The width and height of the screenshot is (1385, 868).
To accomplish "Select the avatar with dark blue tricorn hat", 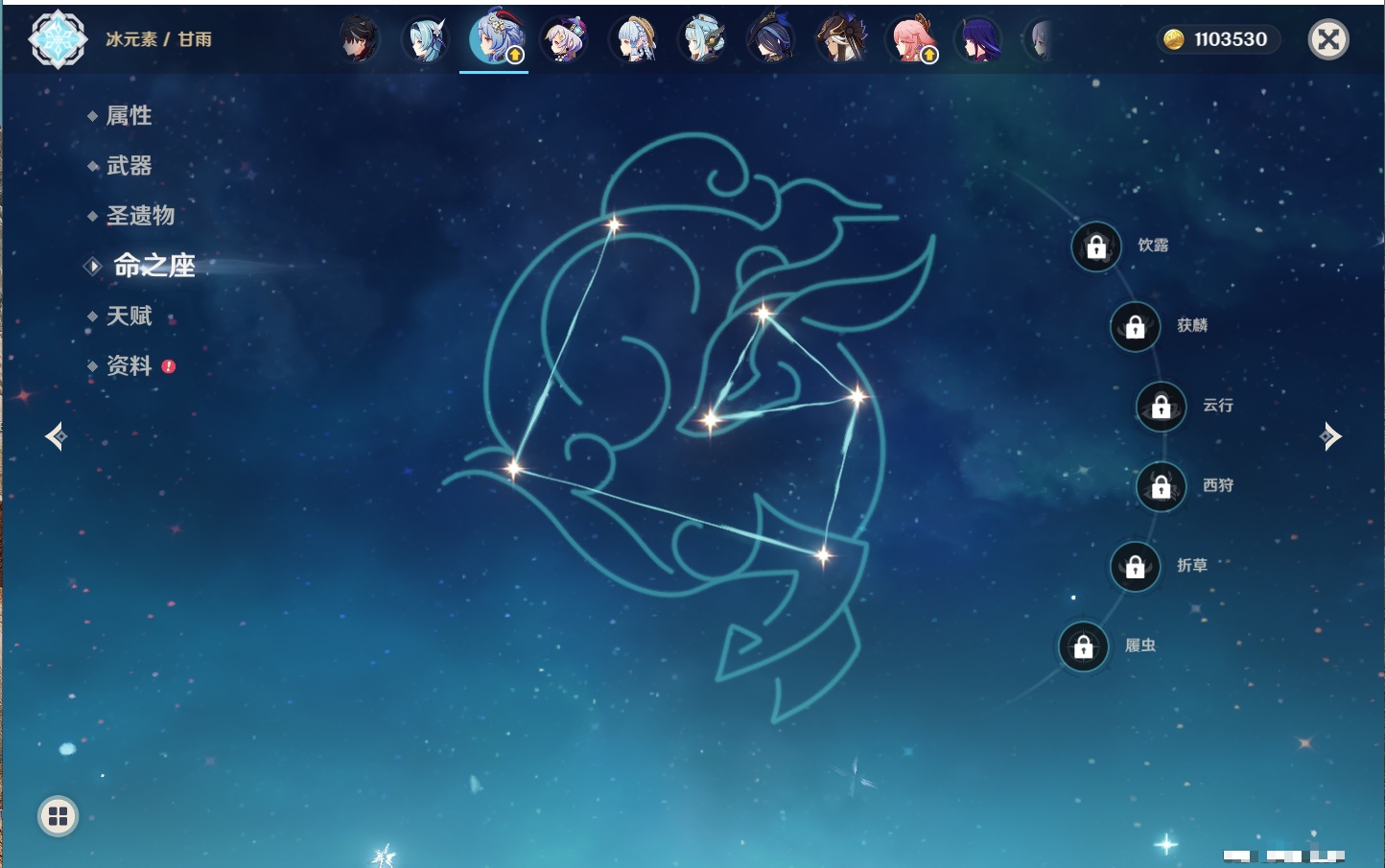I will click(771, 39).
